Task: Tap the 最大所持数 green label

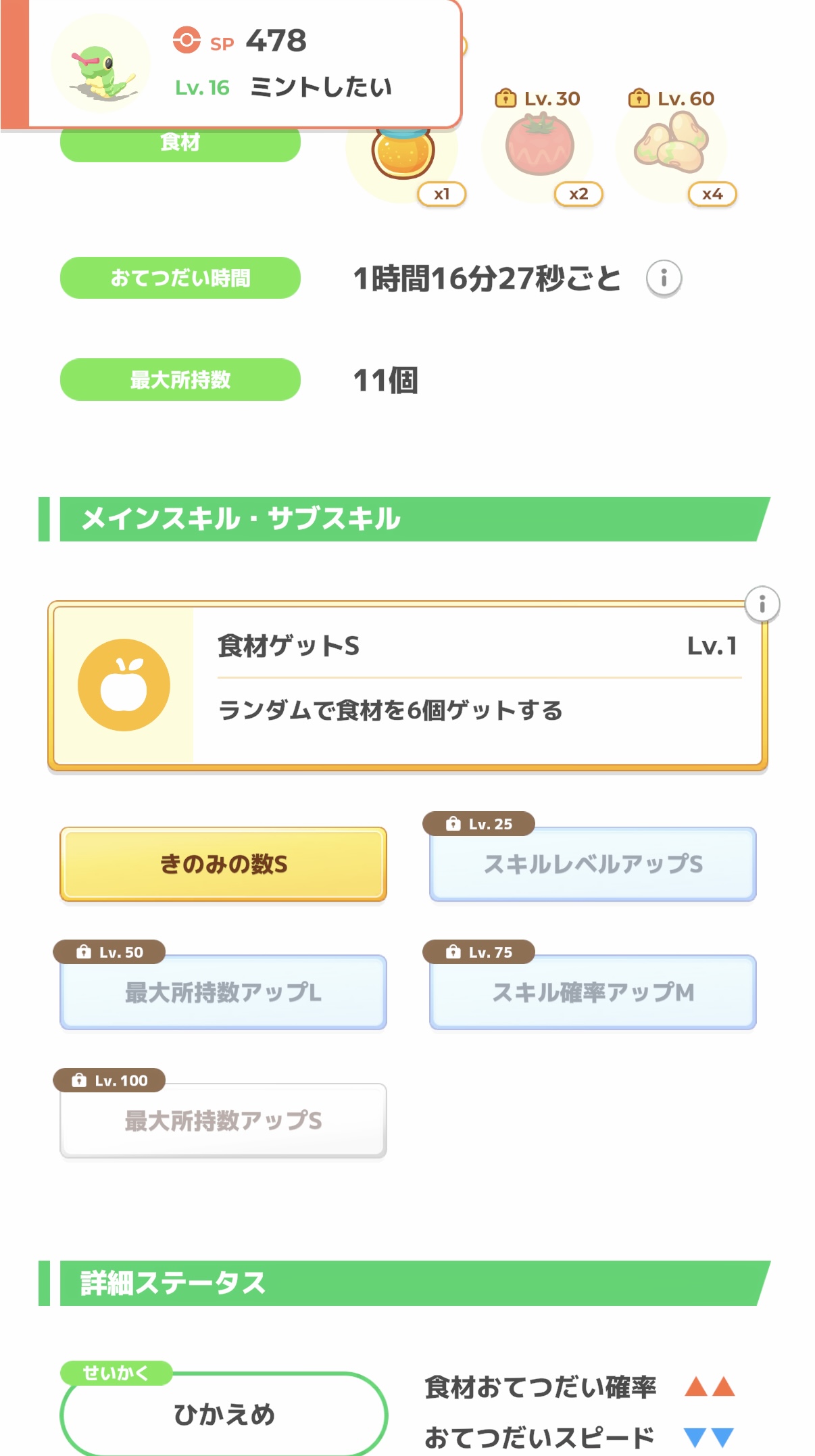Action: tap(180, 379)
